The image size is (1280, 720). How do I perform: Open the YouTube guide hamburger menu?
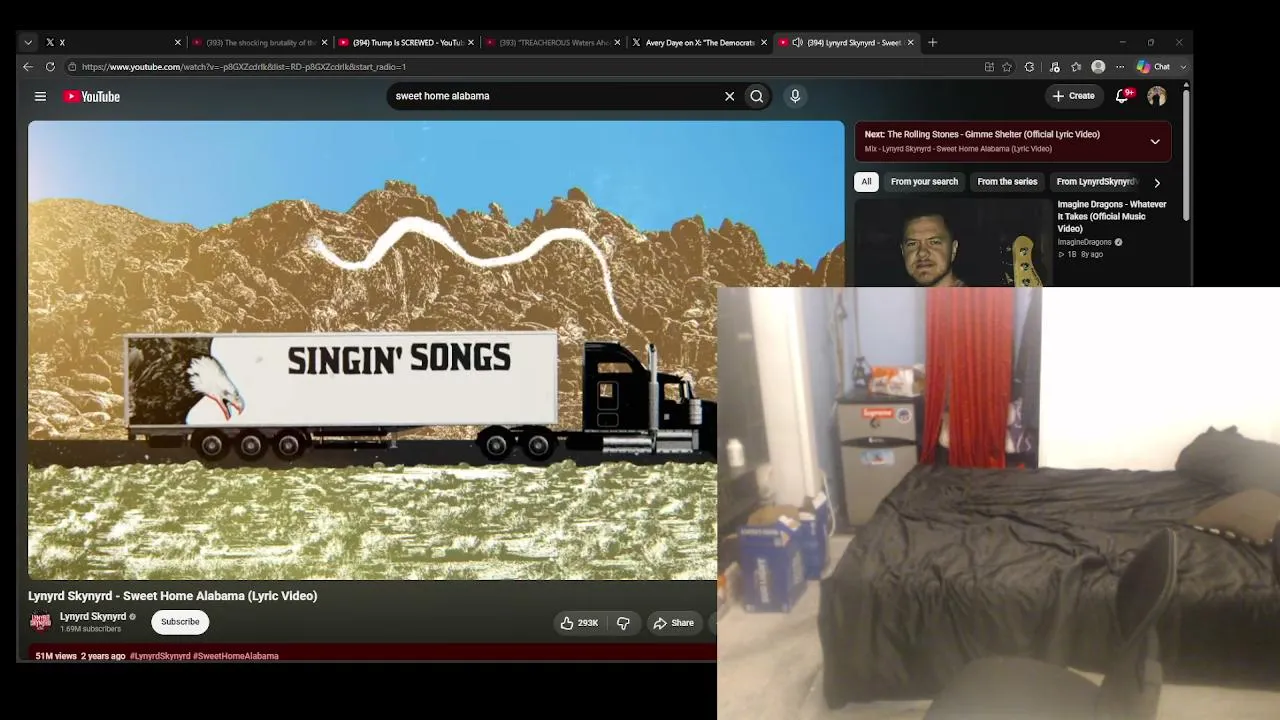[x=40, y=96]
